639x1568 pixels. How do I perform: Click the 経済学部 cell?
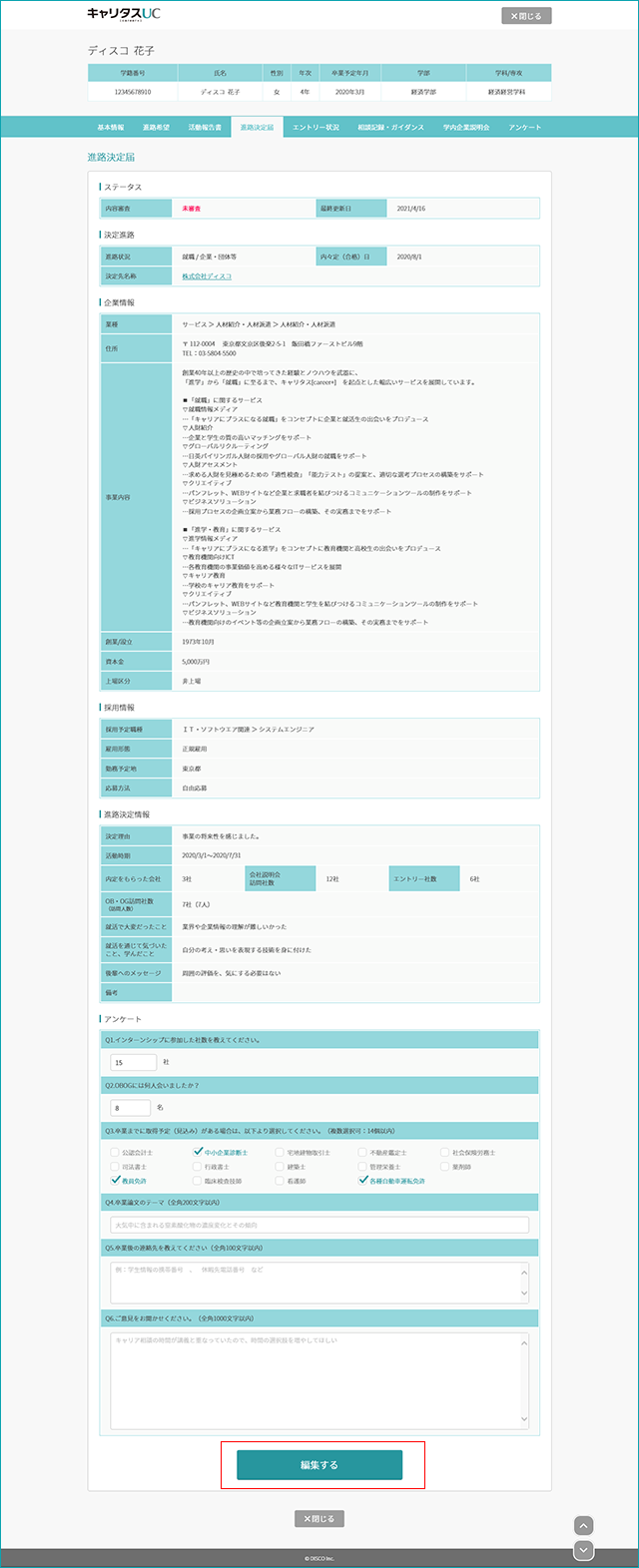(423, 92)
